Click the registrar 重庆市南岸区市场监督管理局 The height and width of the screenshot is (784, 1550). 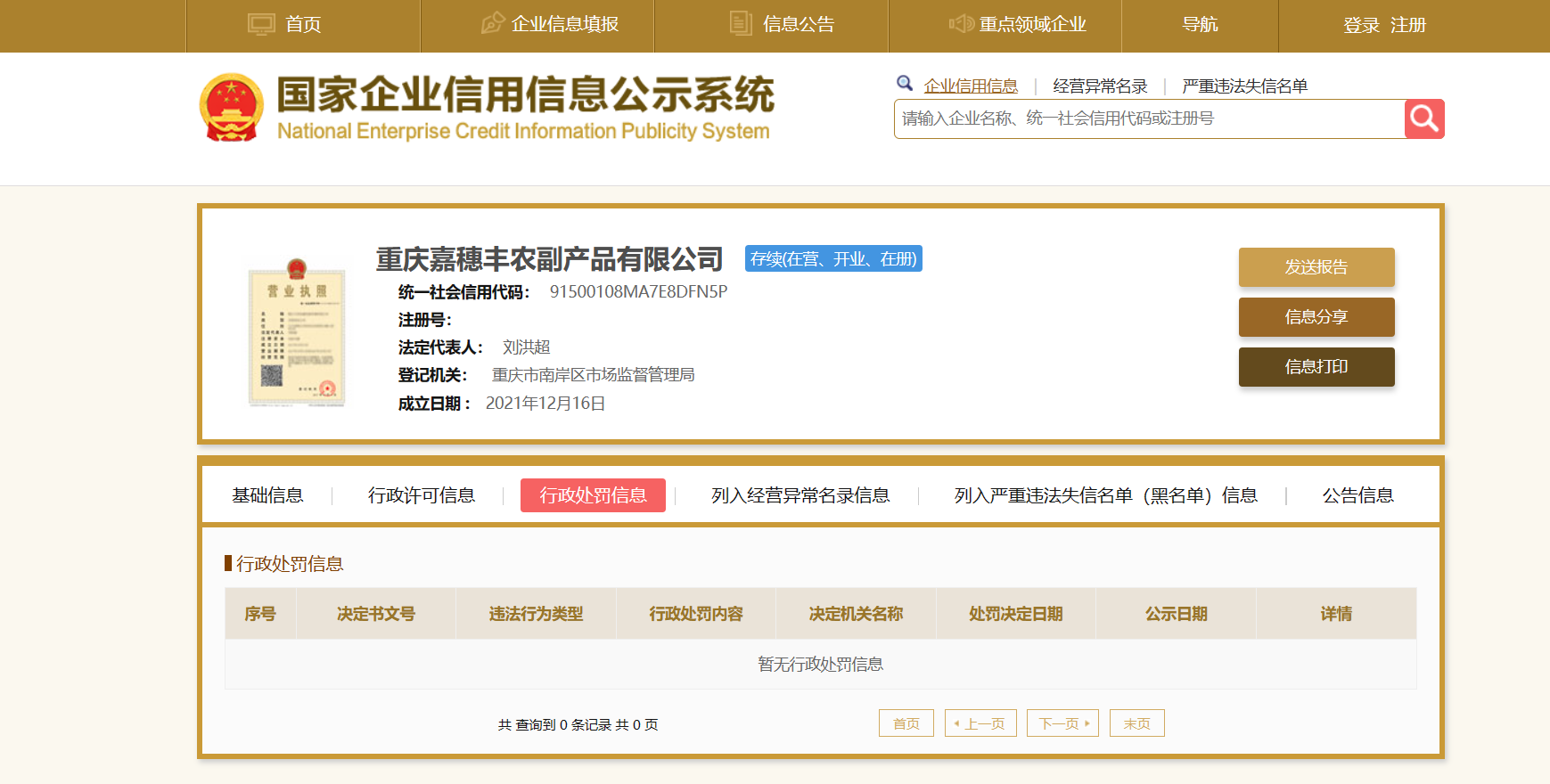(593, 375)
